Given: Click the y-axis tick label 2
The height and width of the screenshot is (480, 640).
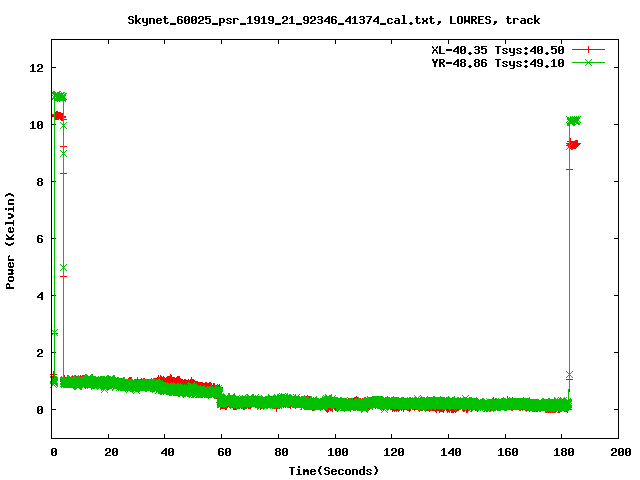Looking at the screenshot, I should point(40,353).
